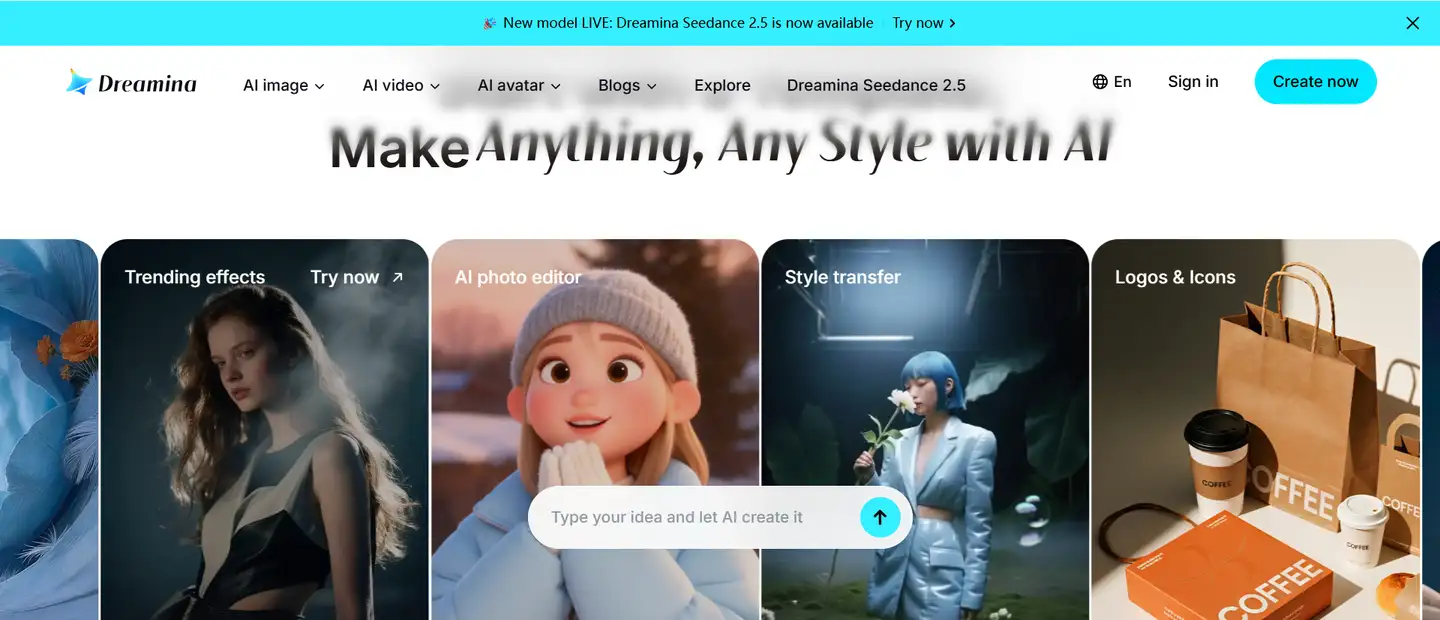This screenshot has height=620, width=1440.
Task: Open the Logos & Icons card
Action: 1255,430
